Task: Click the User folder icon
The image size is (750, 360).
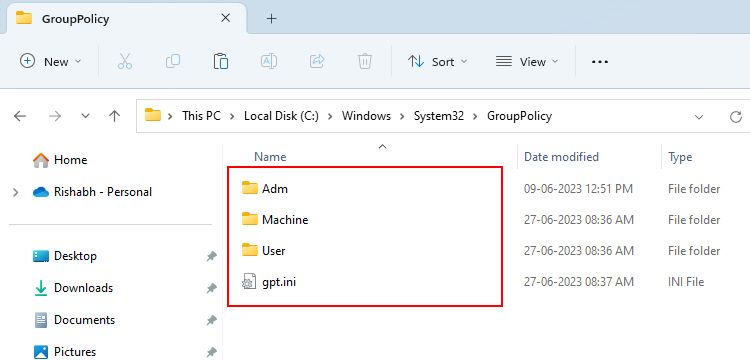Action: pyautogui.click(x=250, y=251)
